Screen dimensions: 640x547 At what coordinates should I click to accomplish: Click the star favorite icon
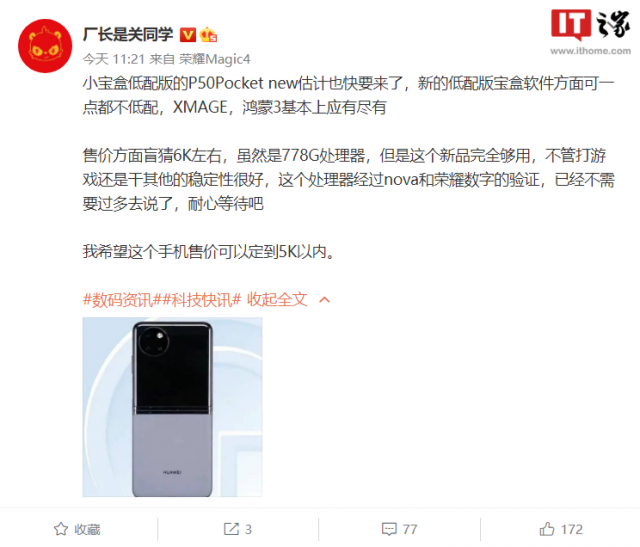61,529
